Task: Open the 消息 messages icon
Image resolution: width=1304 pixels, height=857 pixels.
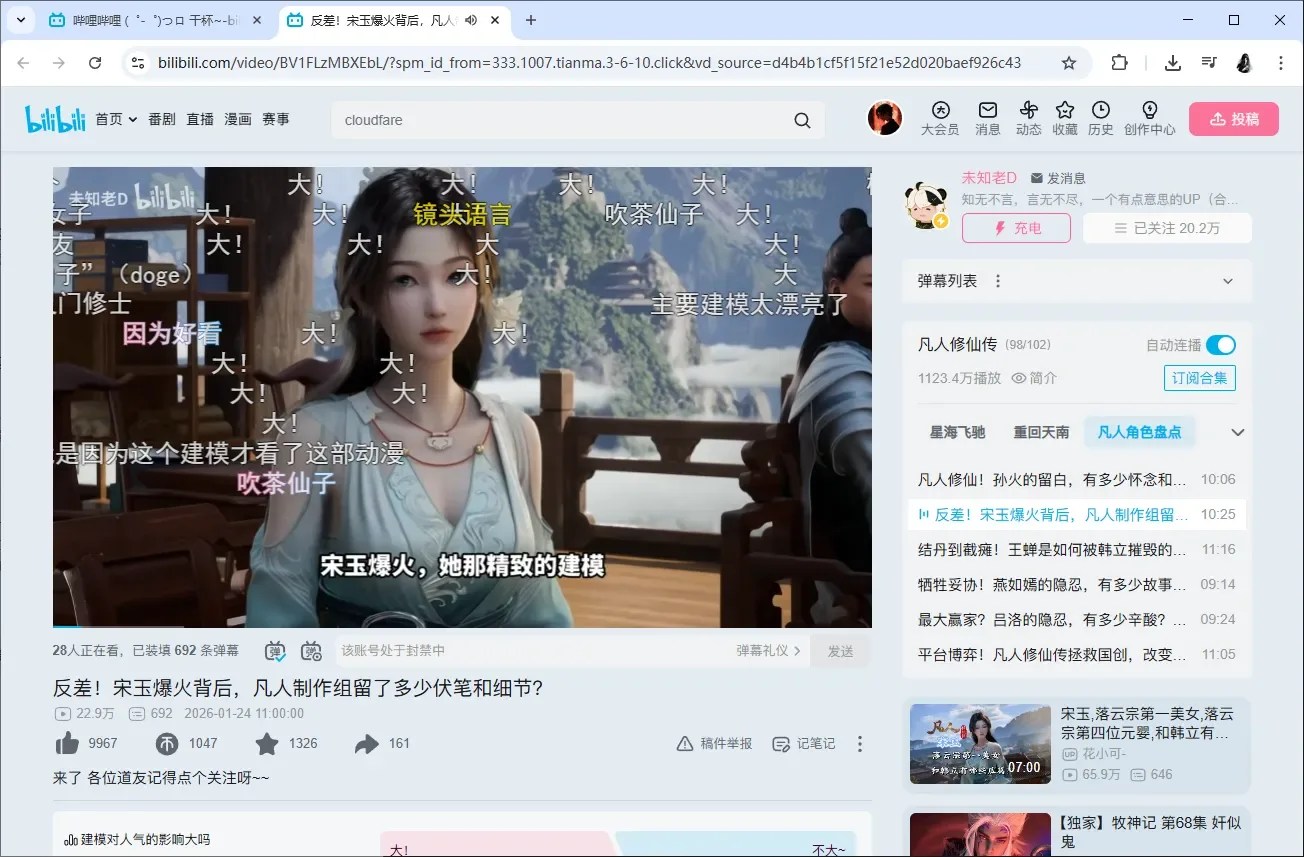Action: pos(988,118)
